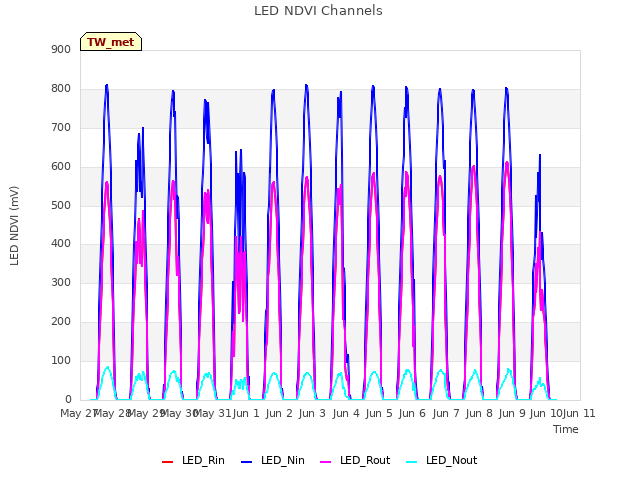The width and height of the screenshot is (640, 480).
Task: Click the Jun 9 x-axis label
Action: click(512, 413)
